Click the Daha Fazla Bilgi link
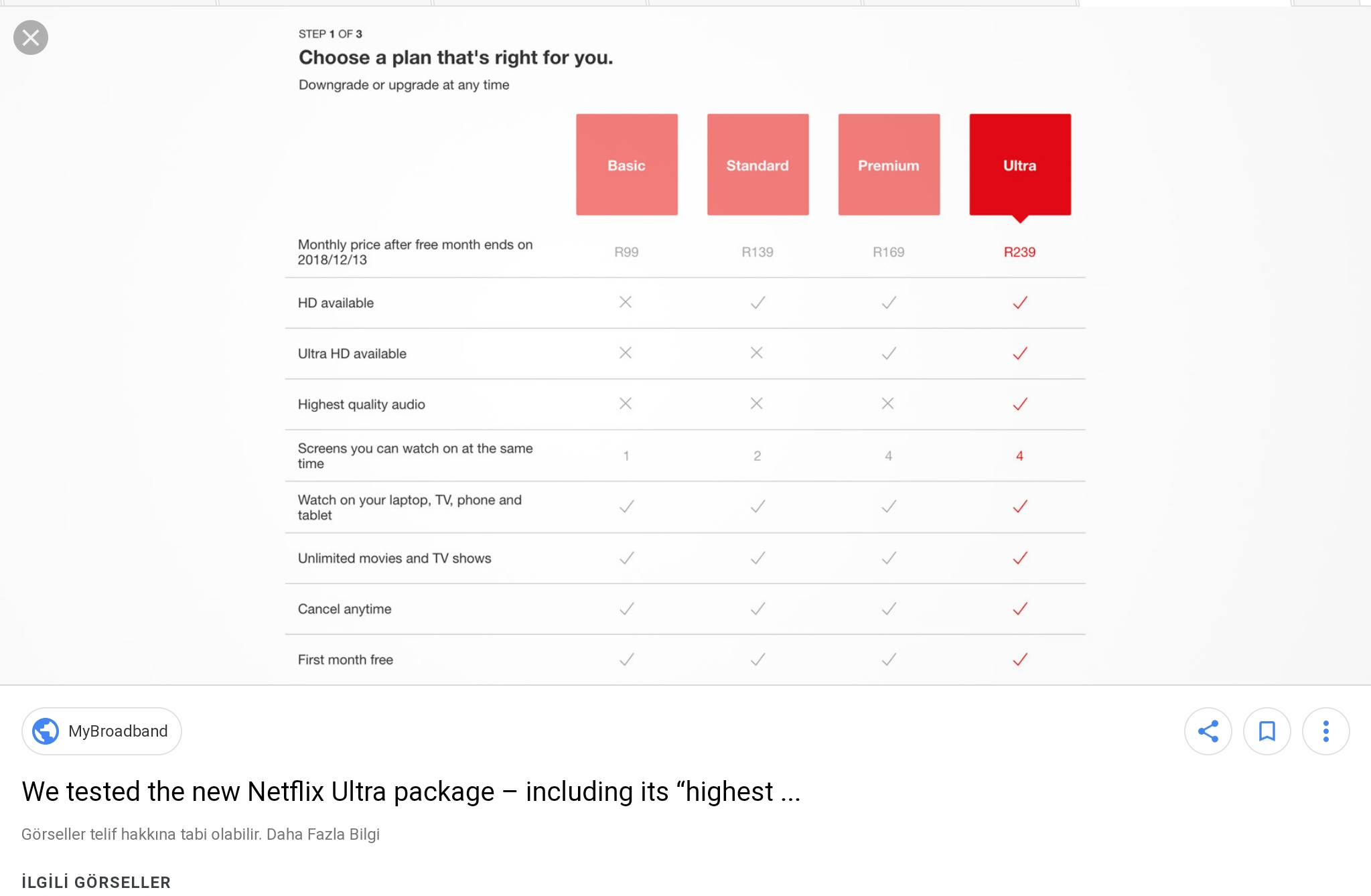The image size is (1371, 896). point(323,834)
